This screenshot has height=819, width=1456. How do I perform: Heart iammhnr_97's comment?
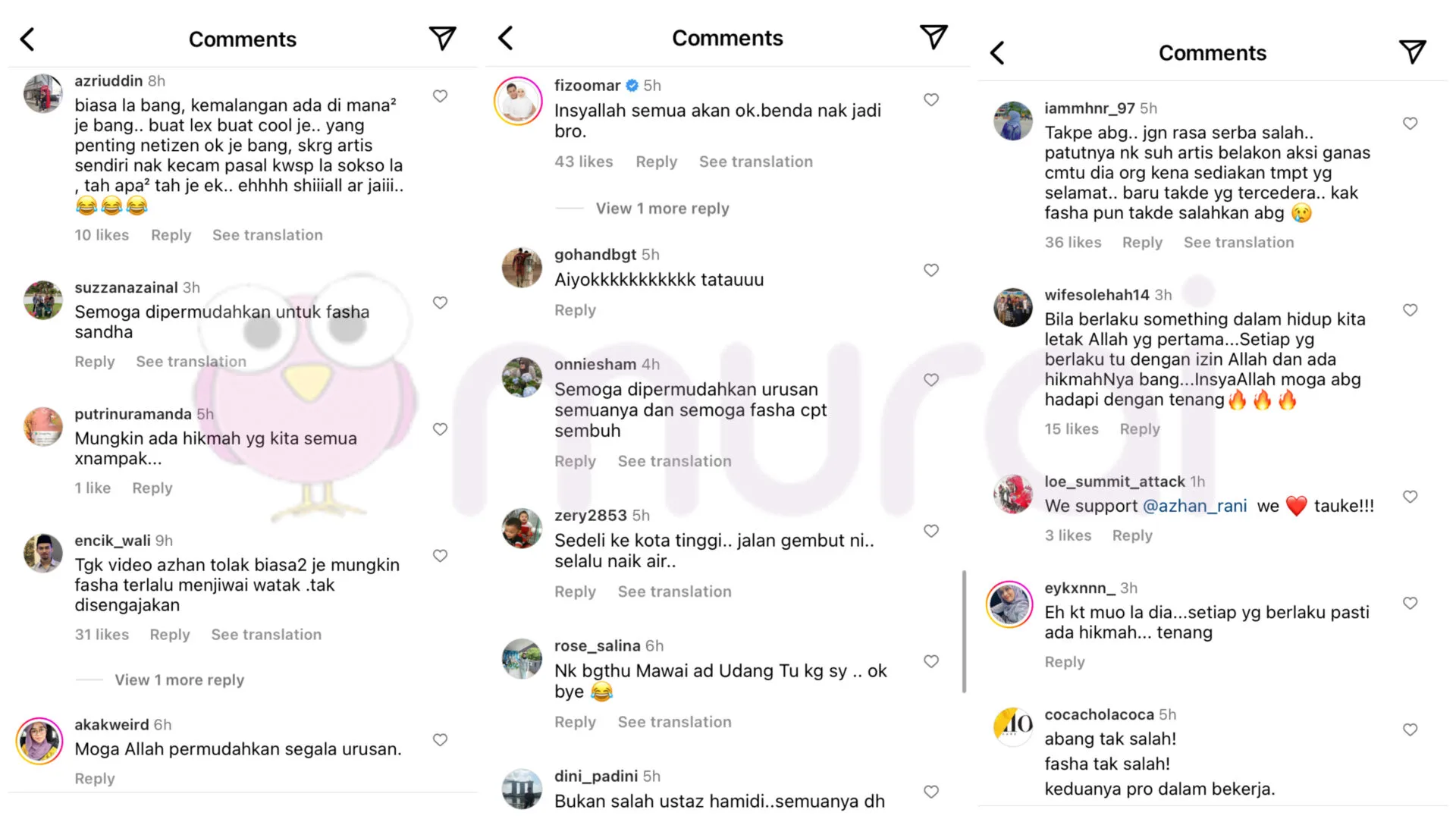pyautogui.click(x=1410, y=123)
